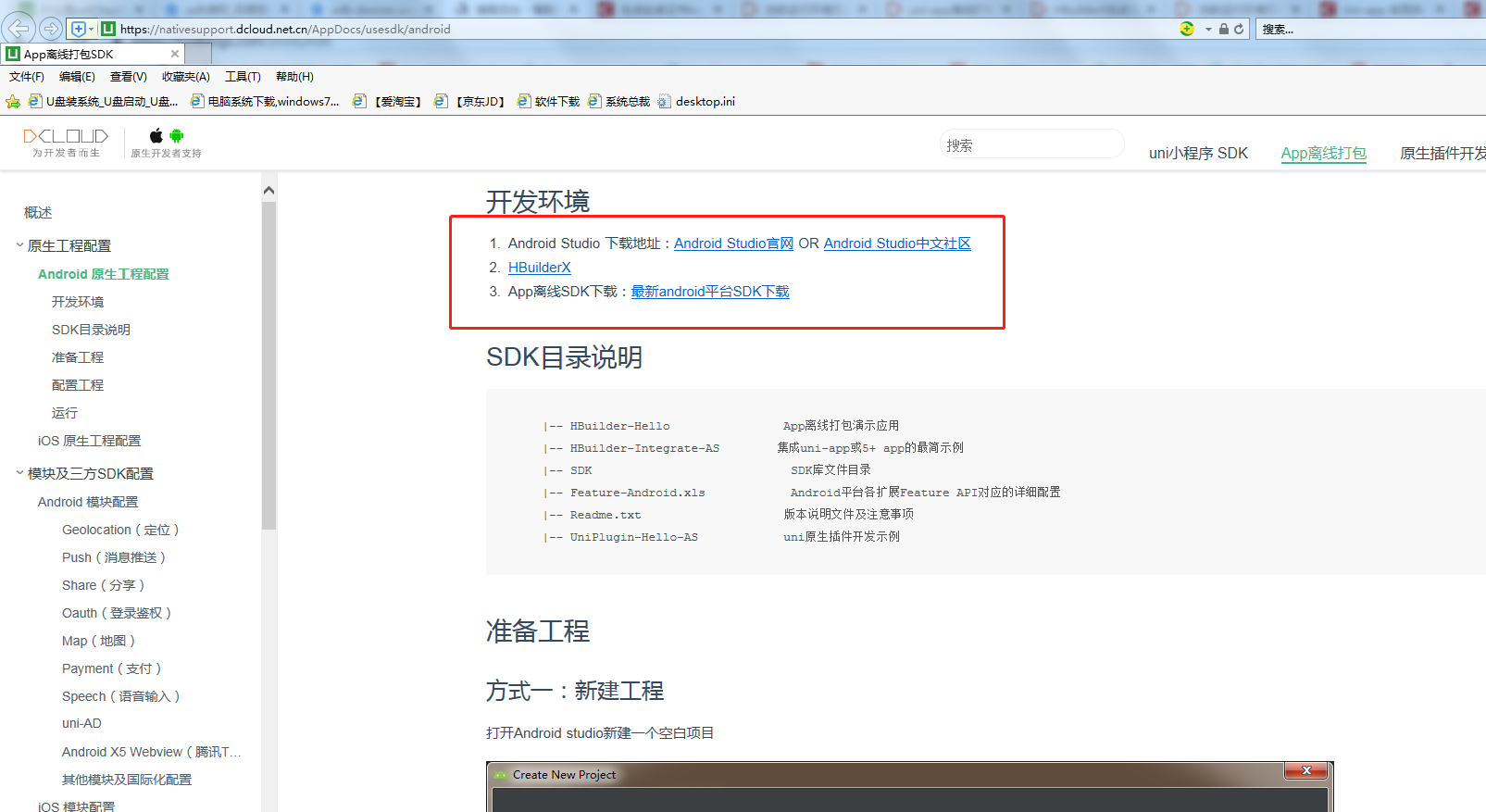Open Android 模块配置 in sidebar
Image resolution: width=1486 pixels, height=812 pixels.
[88, 502]
